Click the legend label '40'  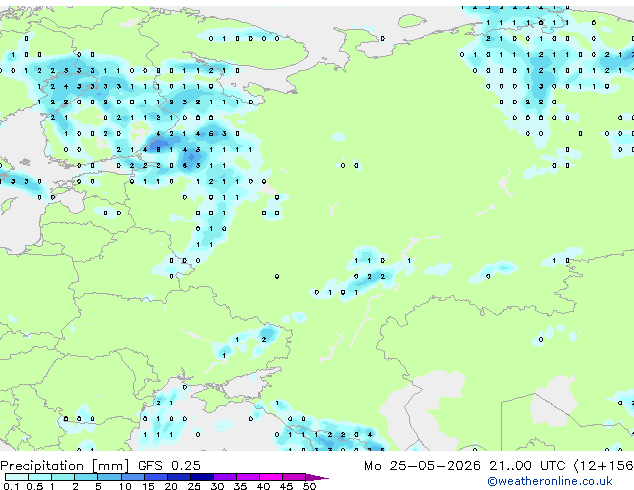(x=263, y=486)
